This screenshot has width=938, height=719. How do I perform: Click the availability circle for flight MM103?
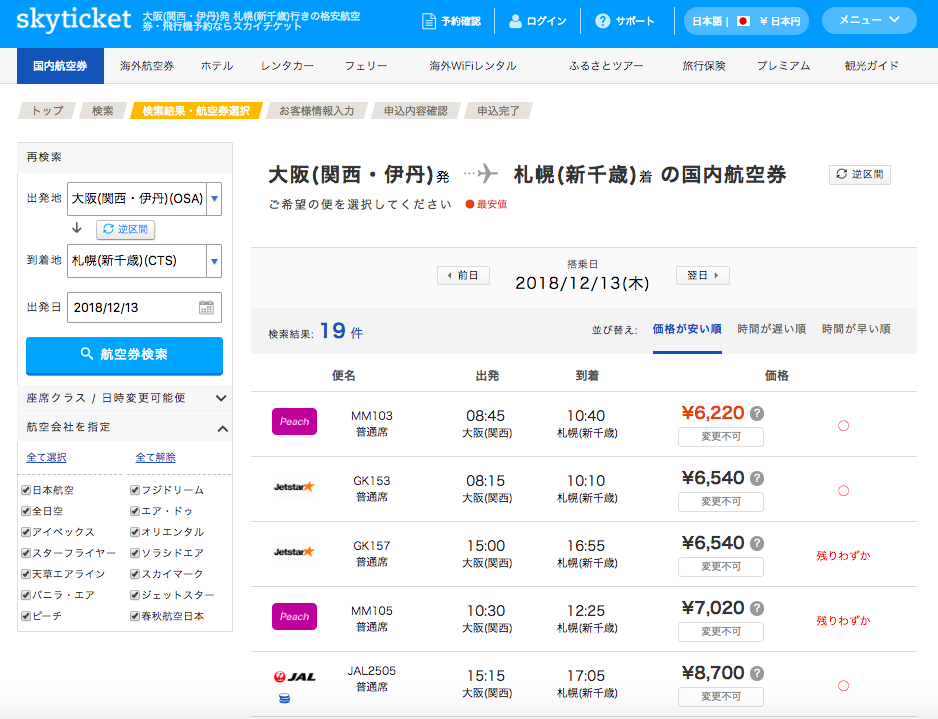click(x=843, y=425)
